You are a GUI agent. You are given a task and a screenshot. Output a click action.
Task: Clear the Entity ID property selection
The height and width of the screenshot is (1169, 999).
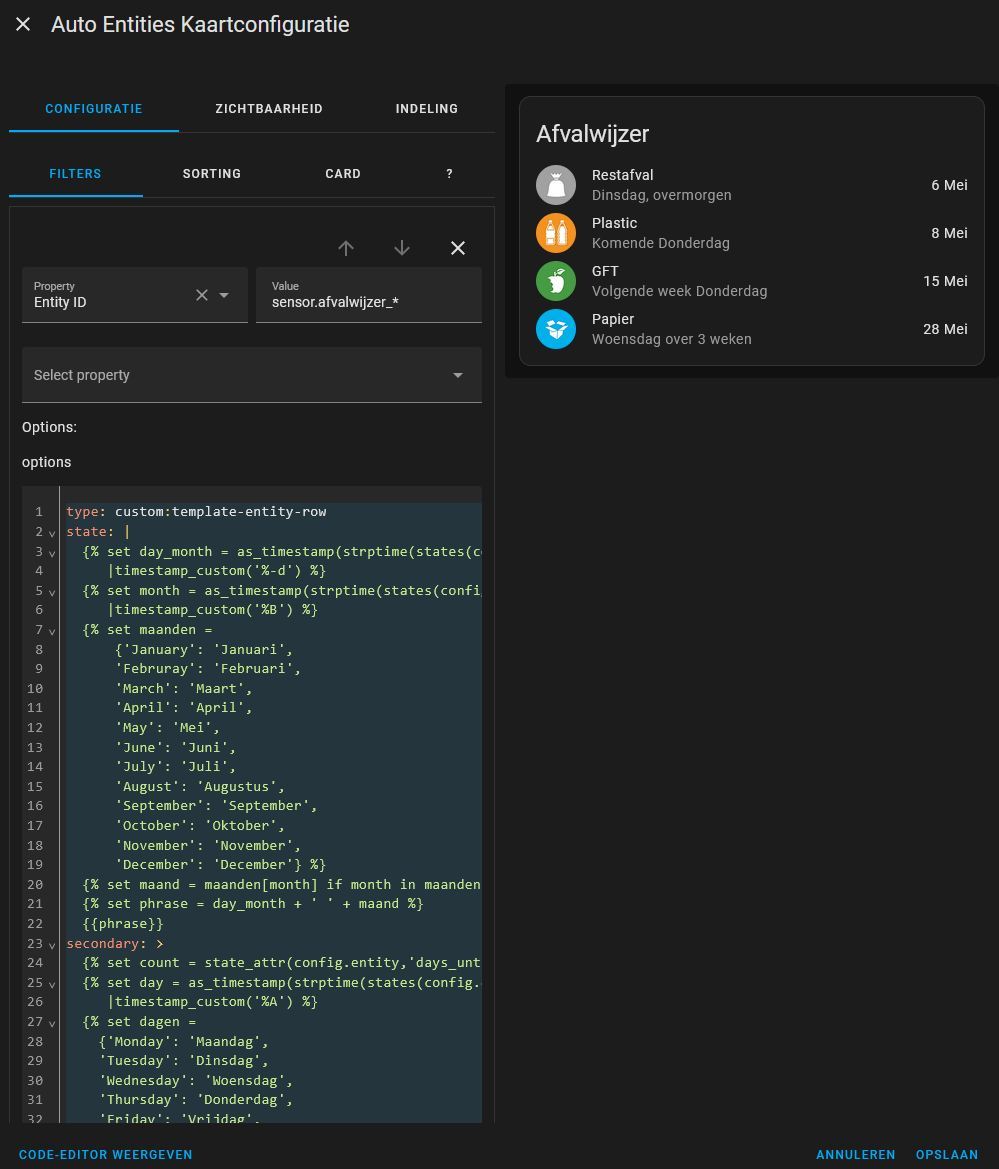click(202, 295)
